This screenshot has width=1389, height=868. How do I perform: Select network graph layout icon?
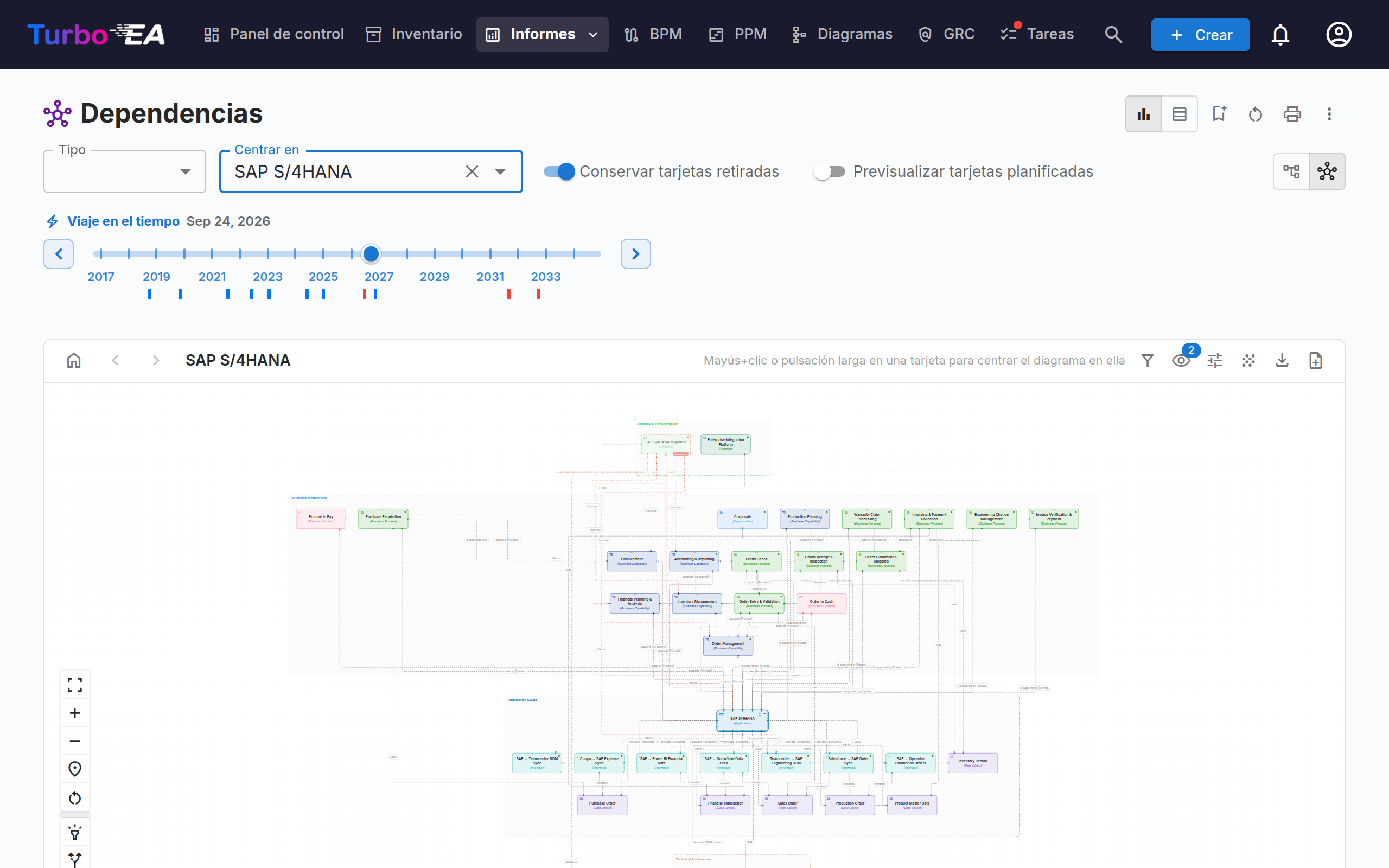tap(1327, 171)
